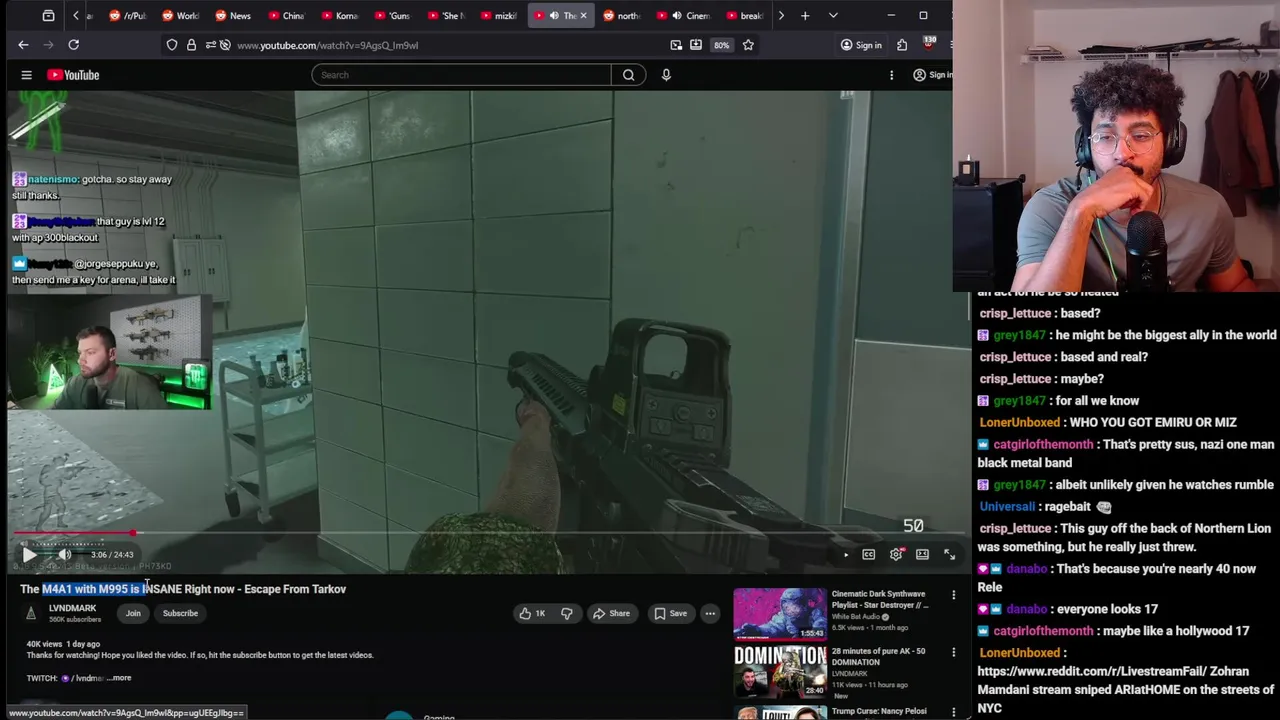Switch to the China YouTube tab
This screenshot has height=720, width=1280.
tap(287, 16)
